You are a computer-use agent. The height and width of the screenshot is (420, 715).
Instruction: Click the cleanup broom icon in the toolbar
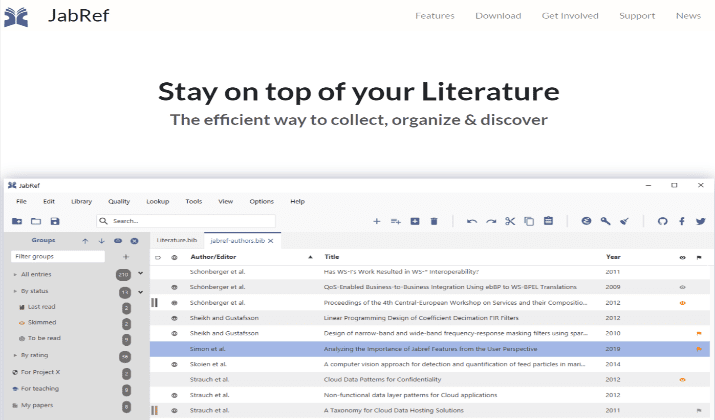(x=624, y=221)
